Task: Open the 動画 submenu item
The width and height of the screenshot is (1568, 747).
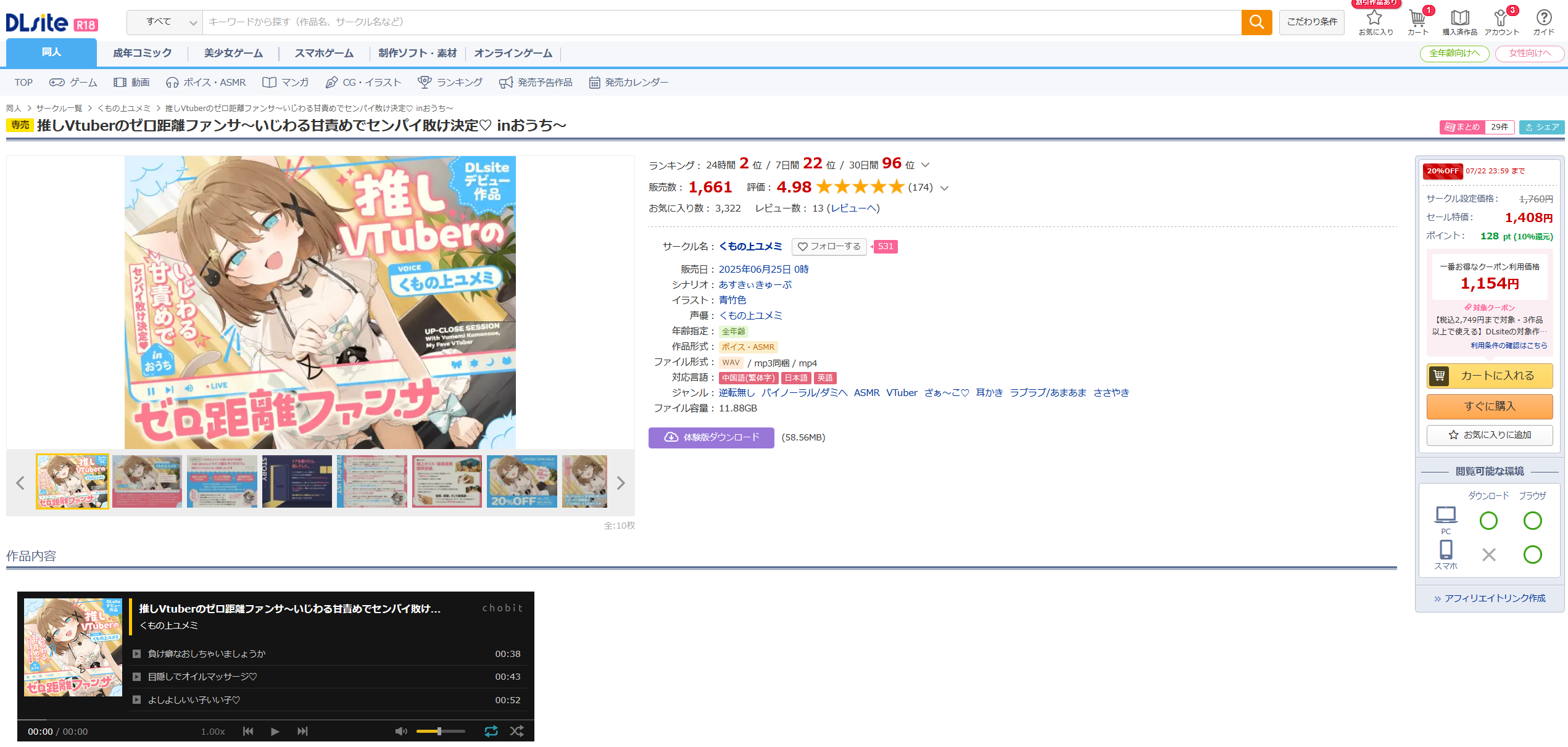Action: pos(131,83)
